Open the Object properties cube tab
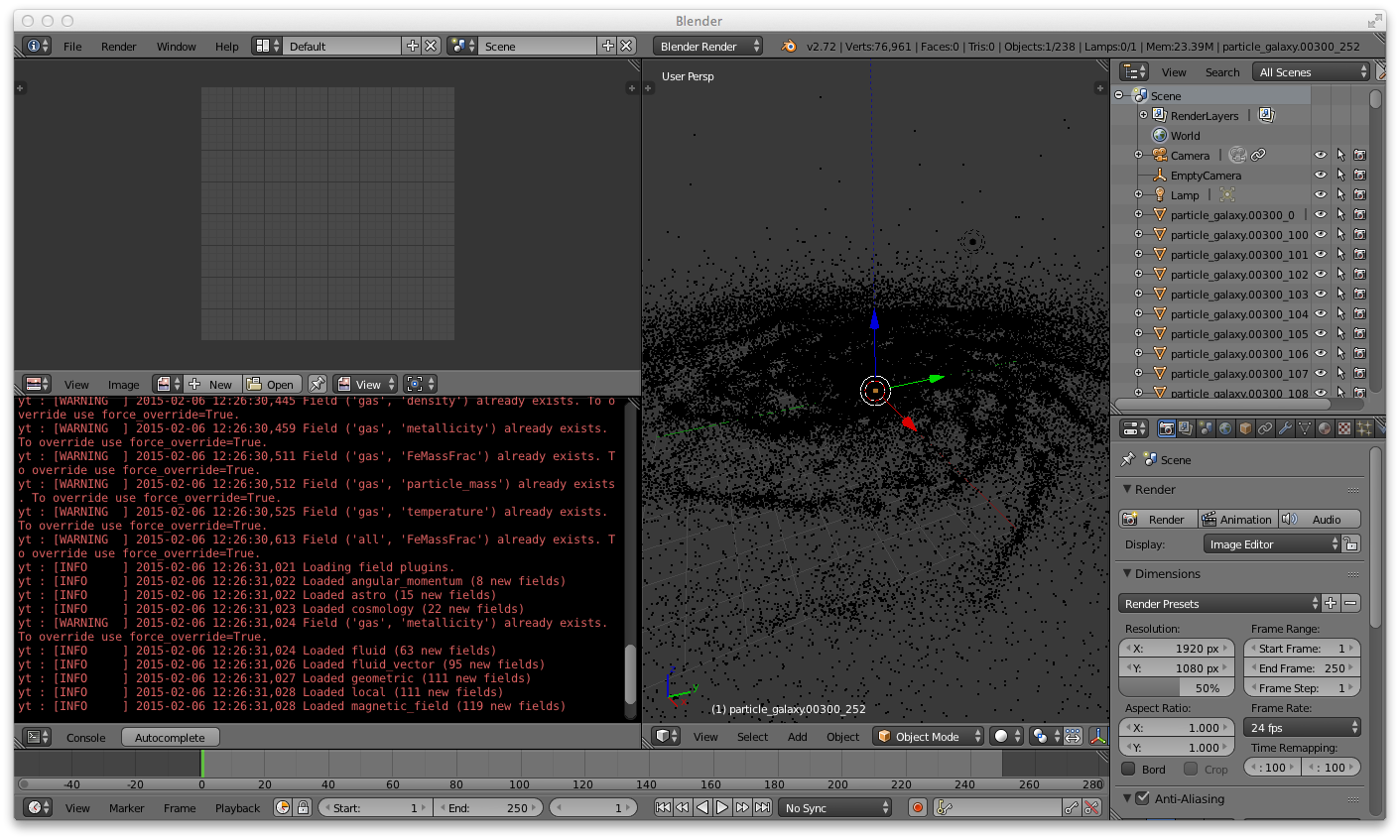This screenshot has height=840, width=1400. coord(1245,428)
